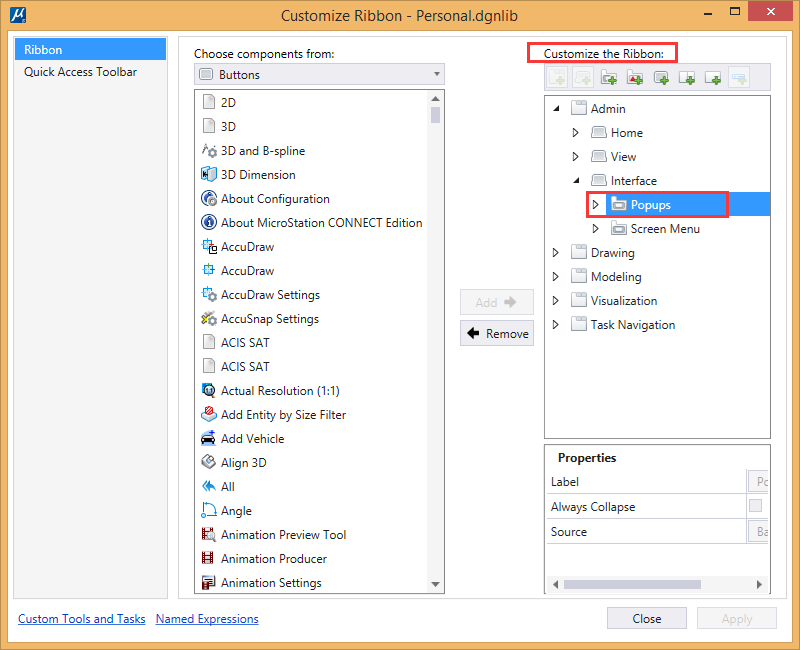Click the Add Entity by Size Filter icon

(209, 414)
